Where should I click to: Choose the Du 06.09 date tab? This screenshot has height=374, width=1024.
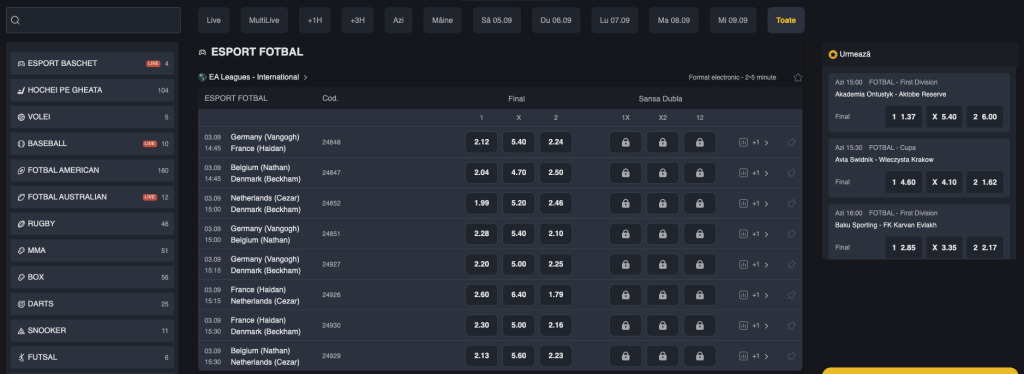tap(556, 20)
